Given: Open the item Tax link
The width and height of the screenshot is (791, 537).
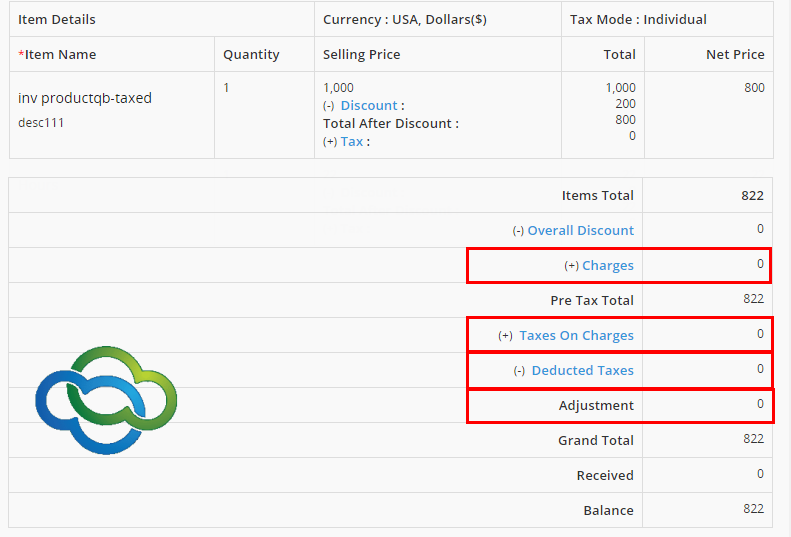Looking at the screenshot, I should coord(352,142).
